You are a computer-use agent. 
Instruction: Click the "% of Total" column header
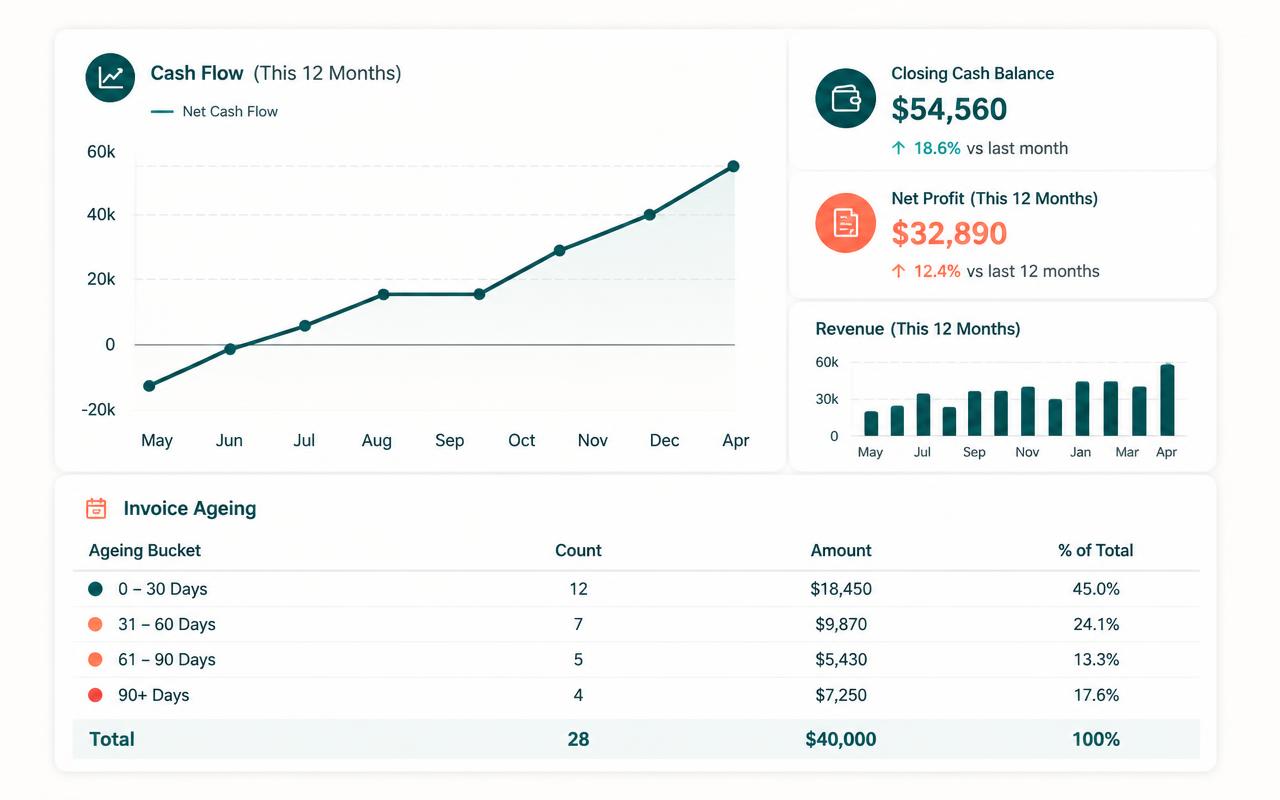[1096, 551]
